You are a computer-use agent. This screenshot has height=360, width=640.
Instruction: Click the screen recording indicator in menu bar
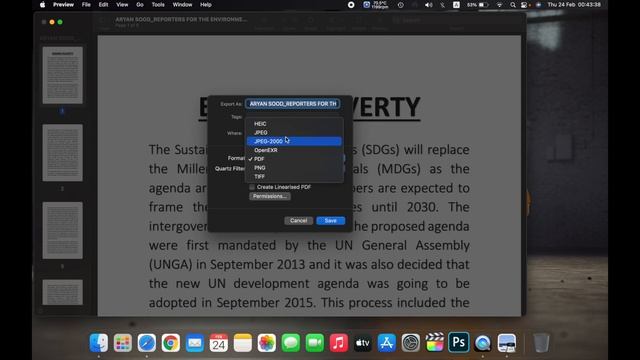tap(351, 5)
